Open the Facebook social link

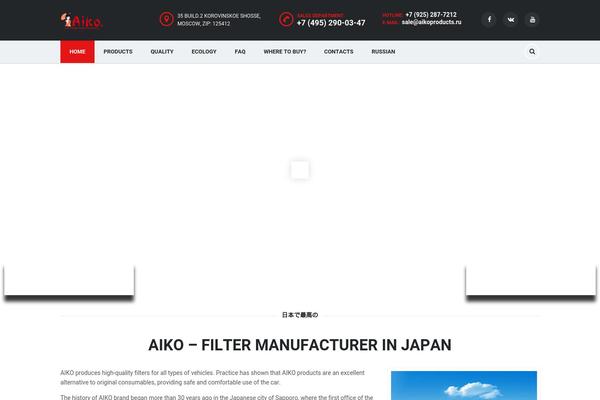pyautogui.click(x=489, y=20)
